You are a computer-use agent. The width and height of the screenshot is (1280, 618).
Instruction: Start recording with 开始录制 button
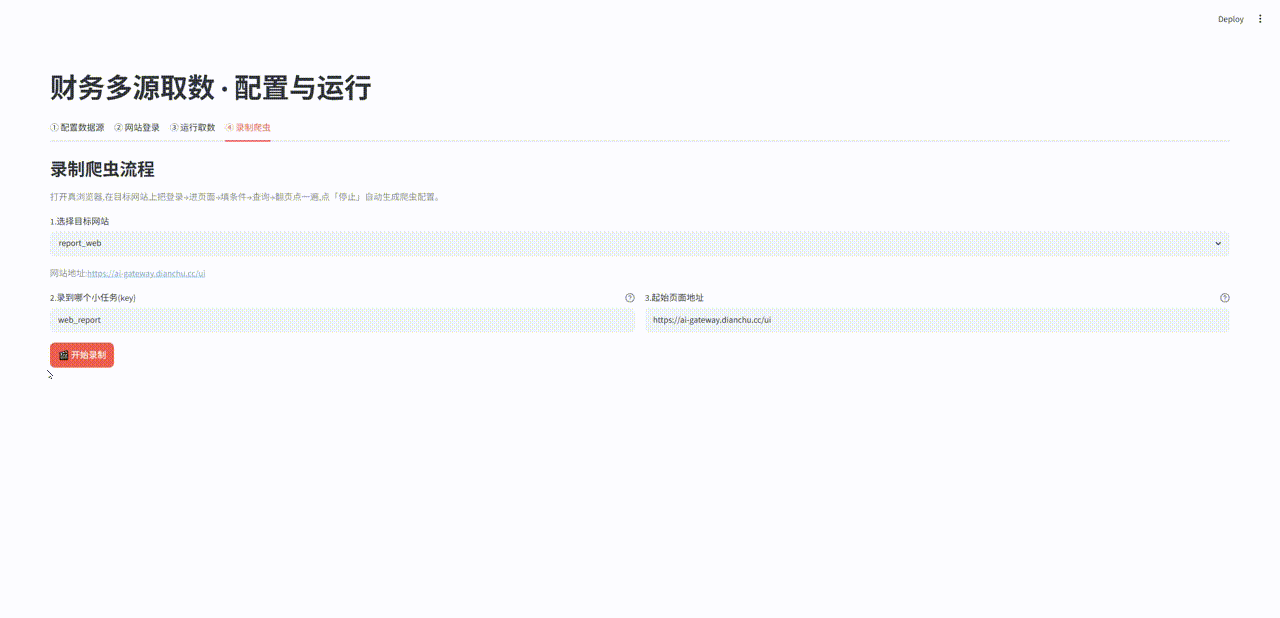coord(82,355)
